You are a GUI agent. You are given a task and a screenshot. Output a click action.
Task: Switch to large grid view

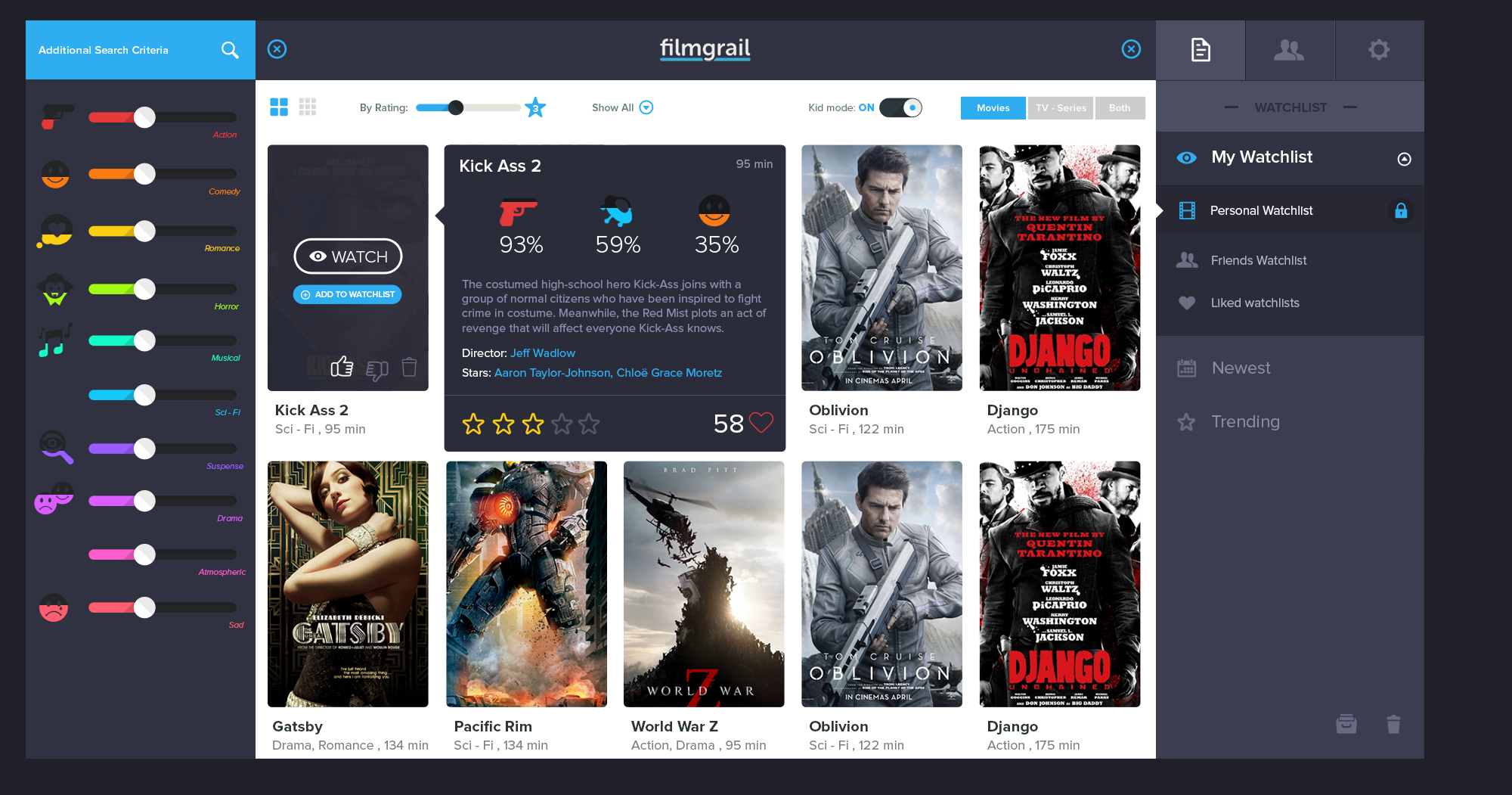(x=279, y=107)
